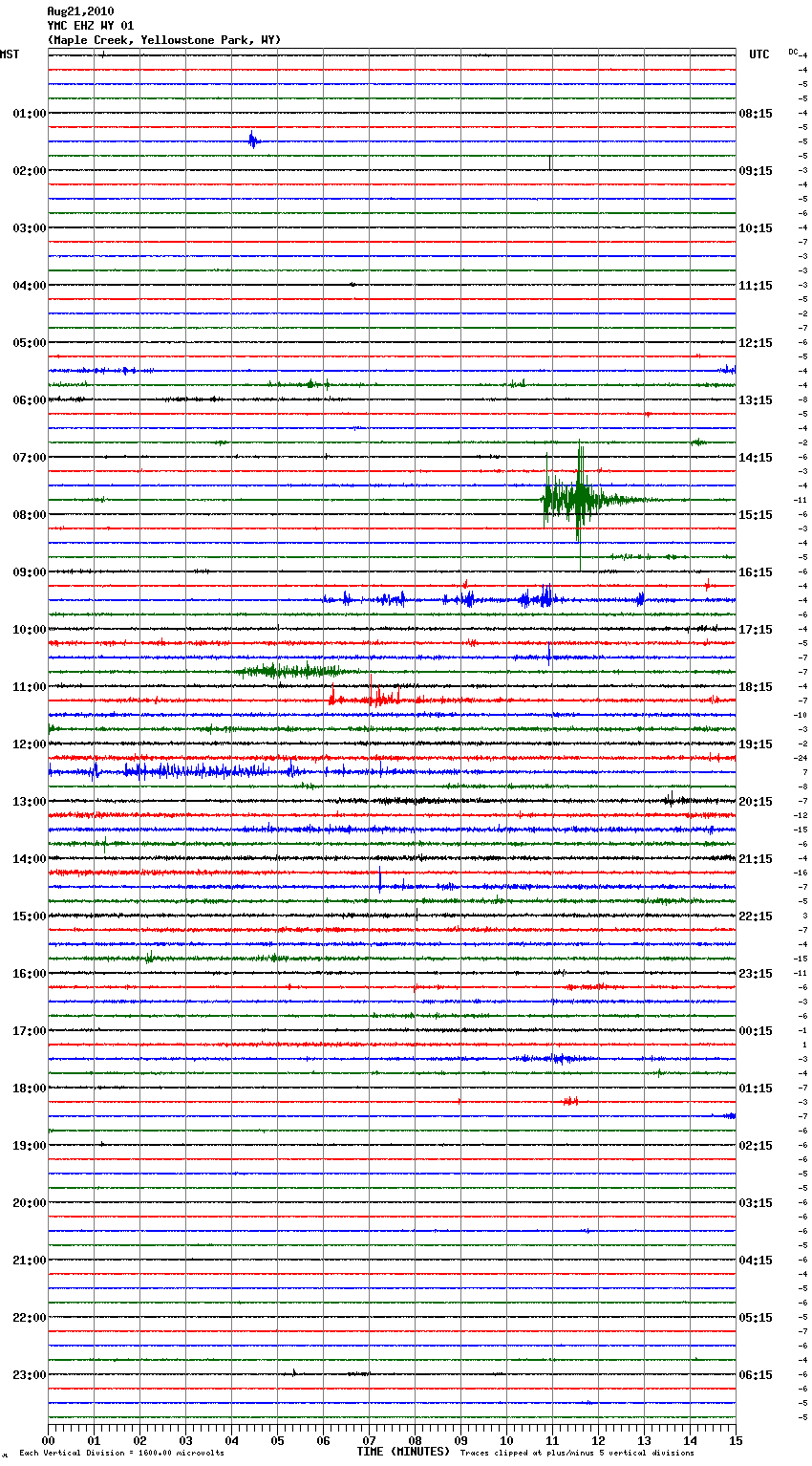The width and height of the screenshot is (812, 1466).
Task: Select the '14:00' MST hour label
Action: (30, 859)
